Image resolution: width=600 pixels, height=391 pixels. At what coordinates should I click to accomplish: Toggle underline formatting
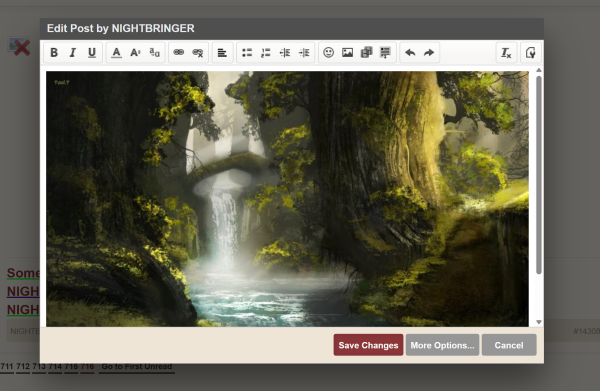pyautogui.click(x=92, y=52)
